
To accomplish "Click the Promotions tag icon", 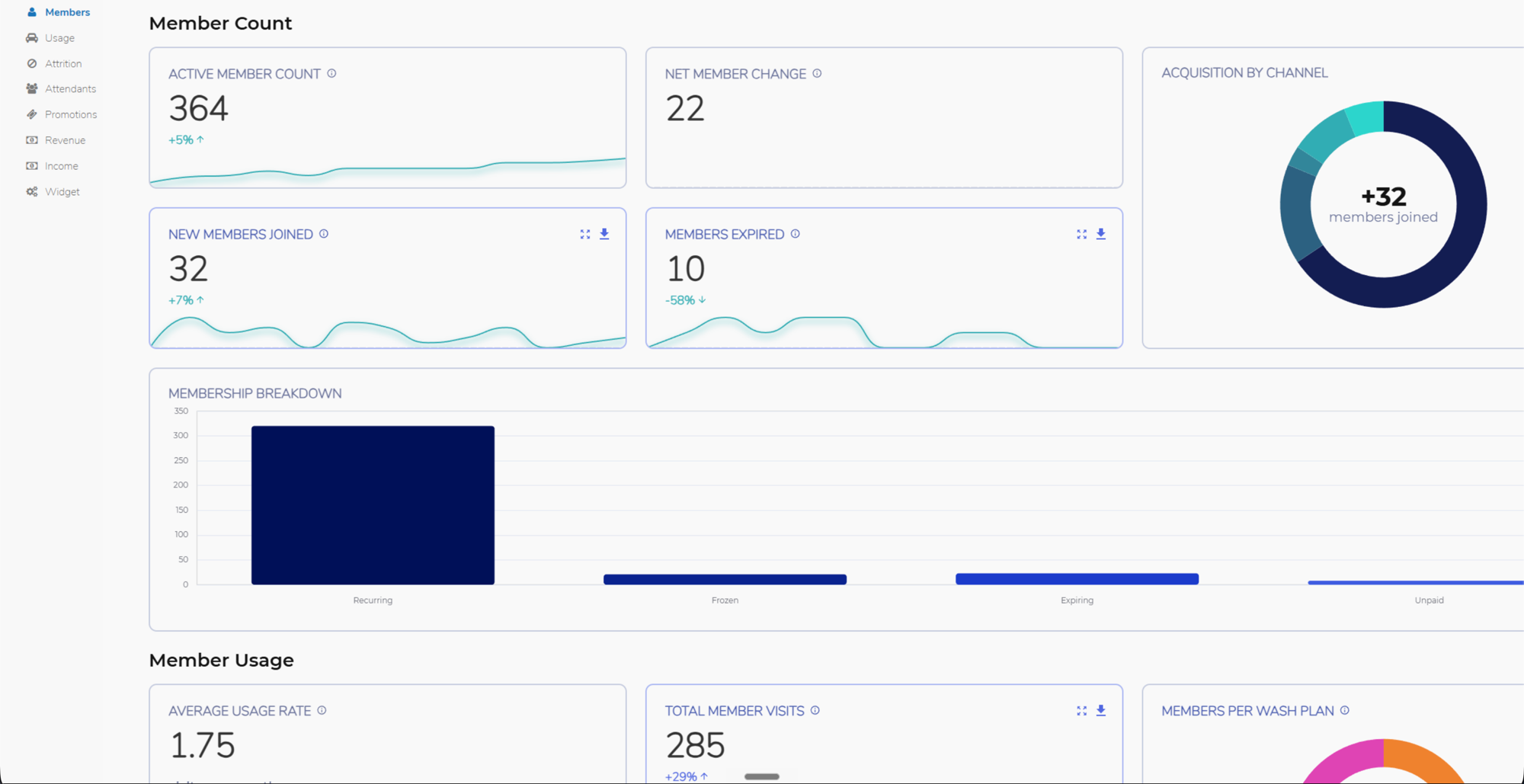I will click(32, 114).
